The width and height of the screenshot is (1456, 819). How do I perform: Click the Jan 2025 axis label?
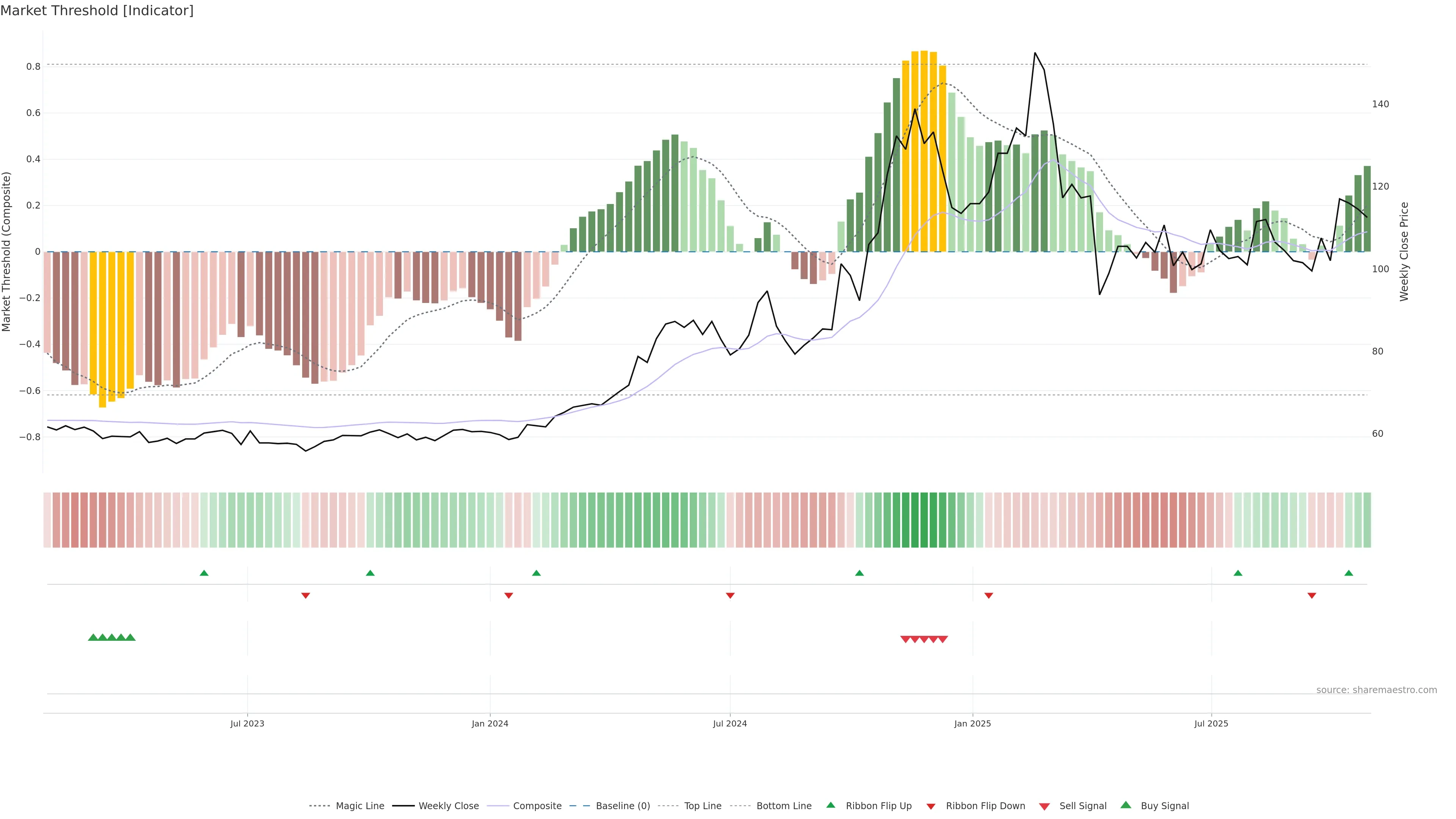[x=972, y=723]
